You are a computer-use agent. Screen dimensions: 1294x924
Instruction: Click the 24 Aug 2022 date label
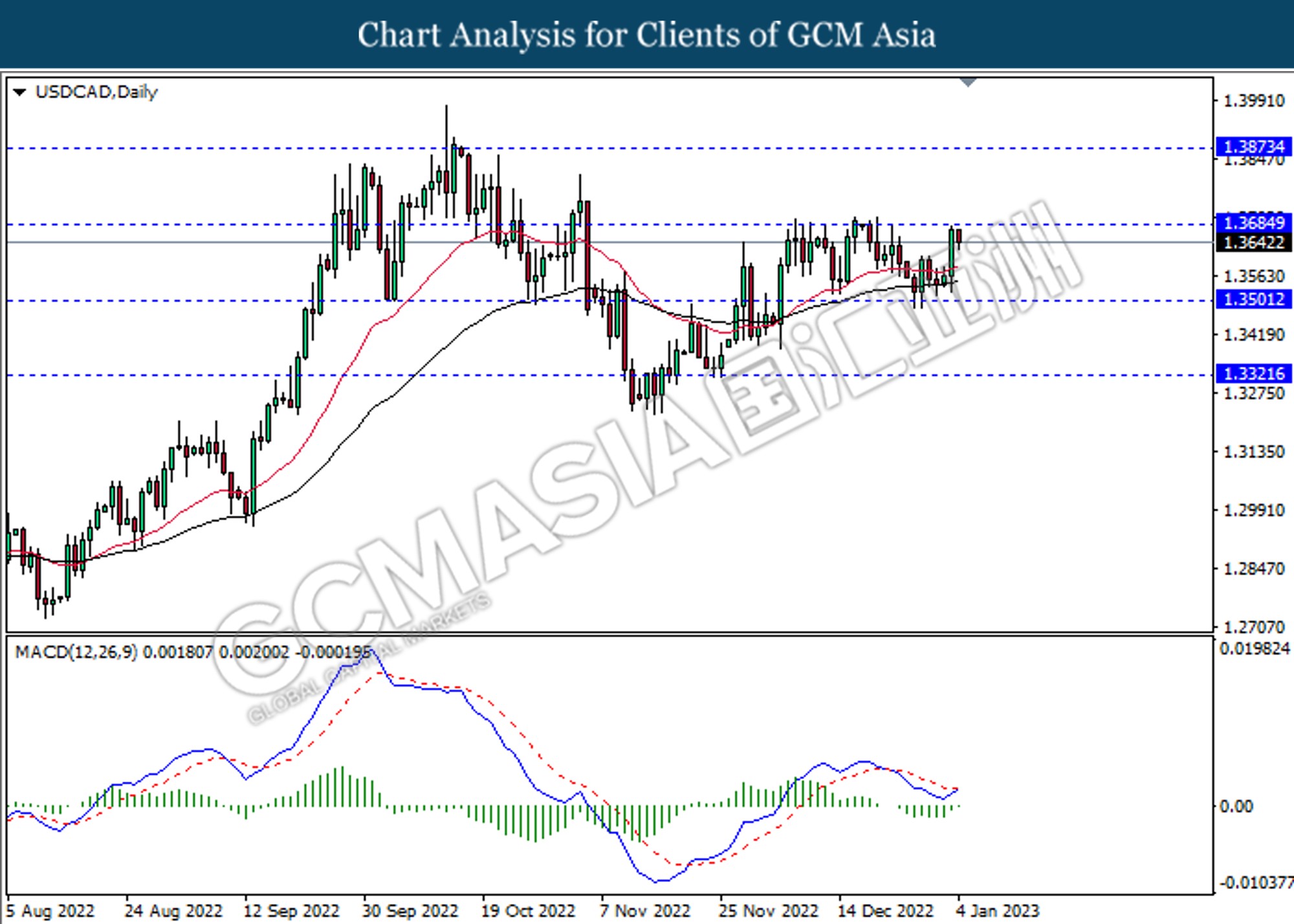pos(173,911)
